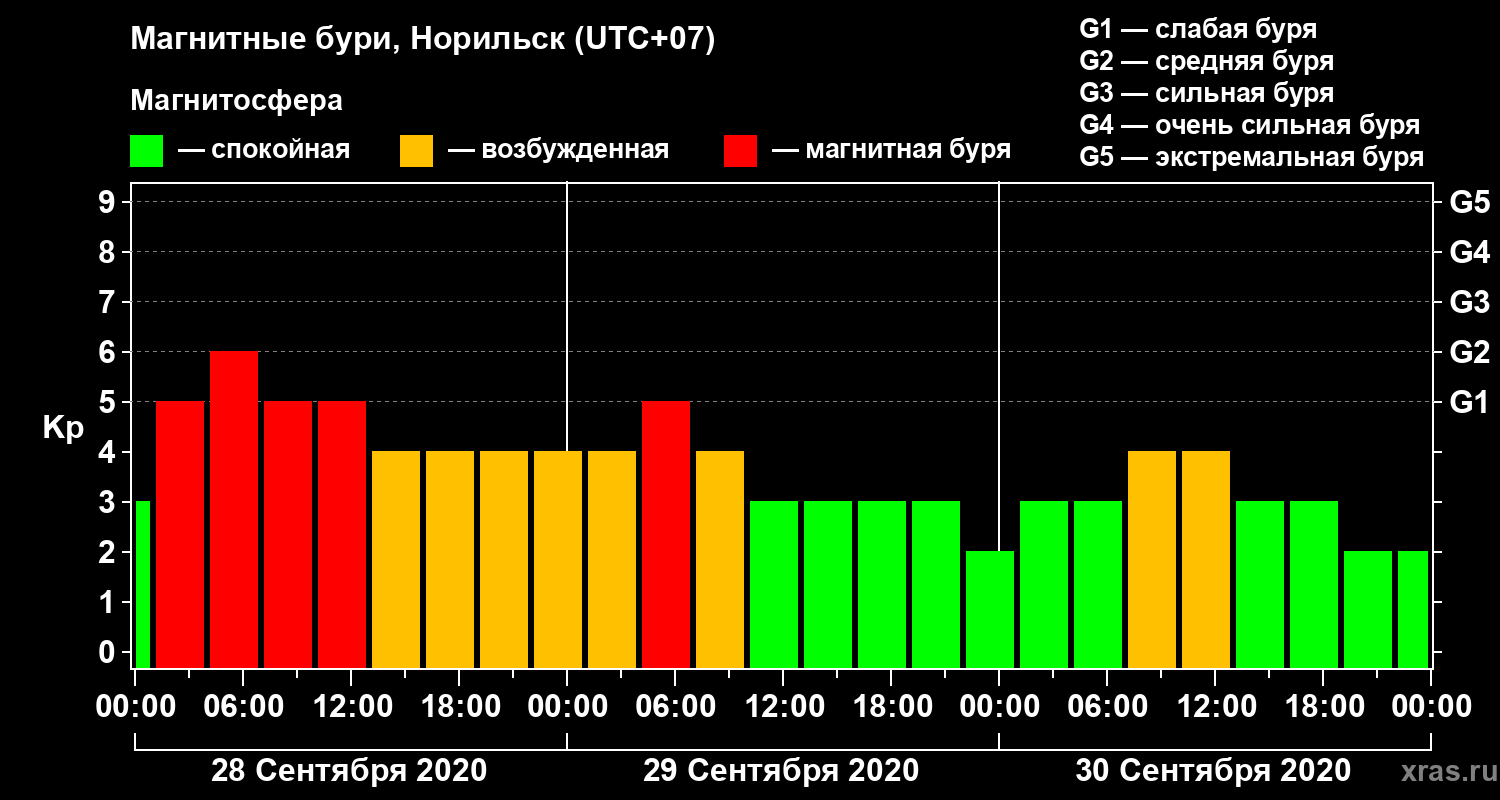This screenshot has width=1500, height=800.
Task: Click the '0' tick on the Kp axis
Action: [x=109, y=652]
